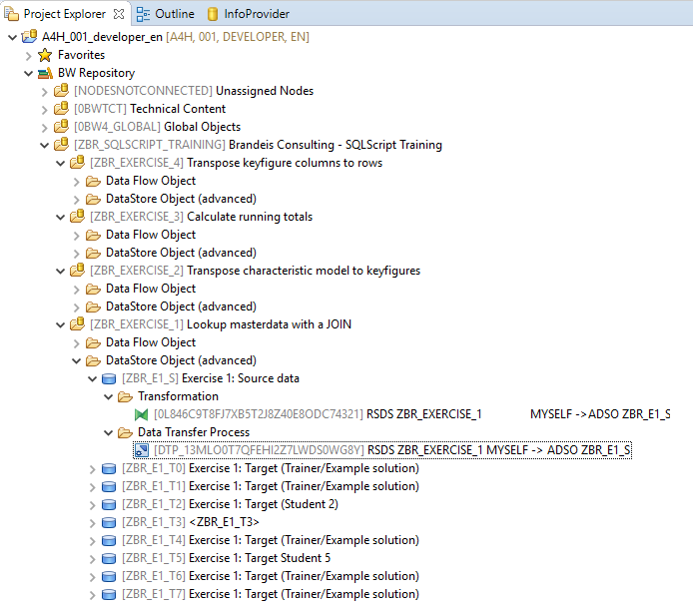
Task: Expand the Global Objects area
Action: point(44,128)
